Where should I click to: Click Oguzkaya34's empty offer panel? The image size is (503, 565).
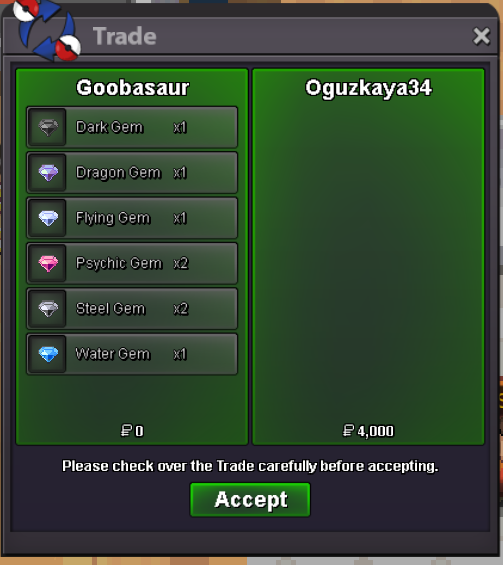(x=368, y=257)
